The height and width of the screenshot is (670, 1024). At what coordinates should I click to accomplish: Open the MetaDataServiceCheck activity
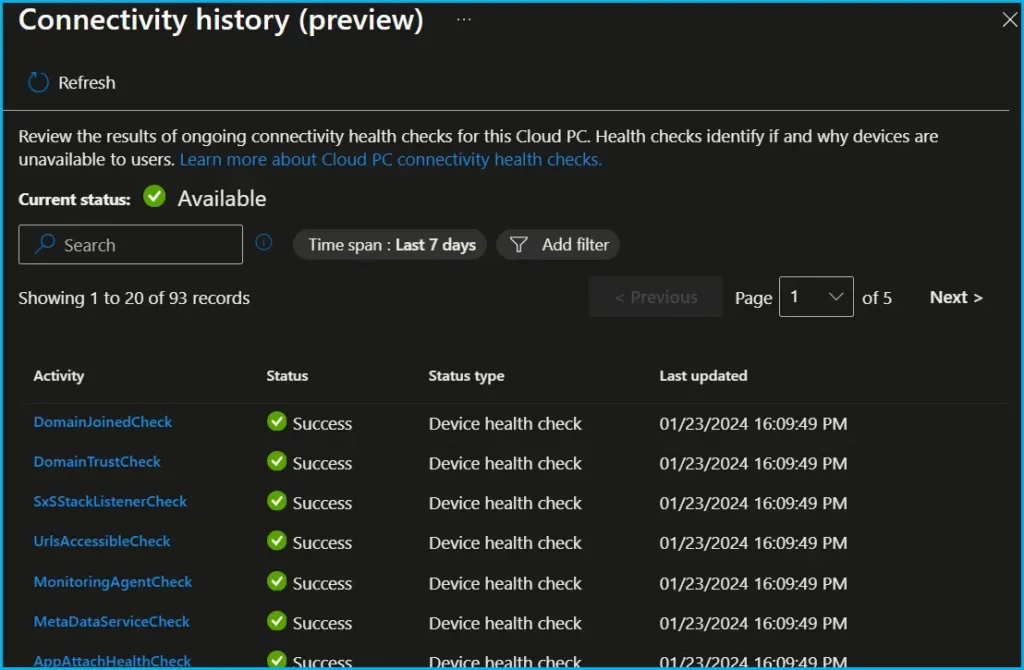coord(112,622)
